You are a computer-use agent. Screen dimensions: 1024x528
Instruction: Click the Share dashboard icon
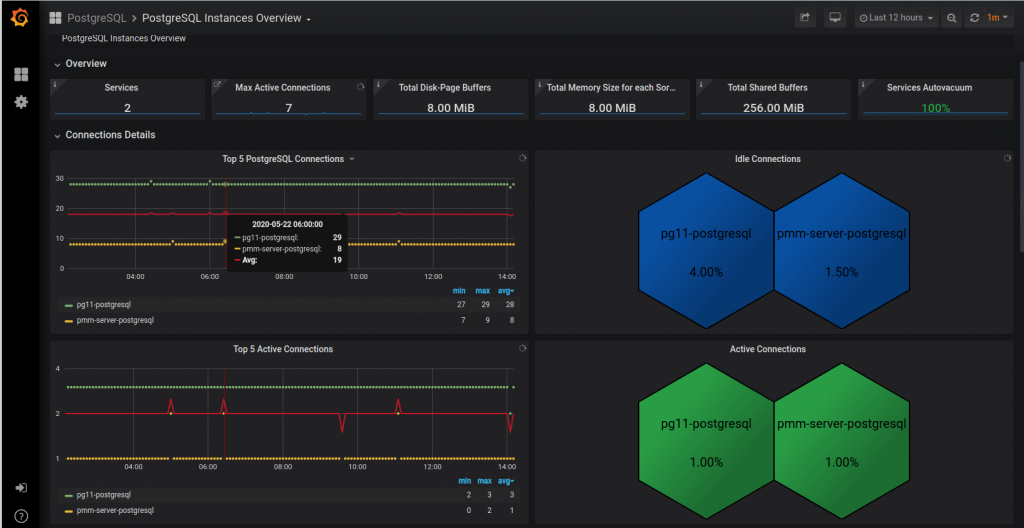(805, 18)
